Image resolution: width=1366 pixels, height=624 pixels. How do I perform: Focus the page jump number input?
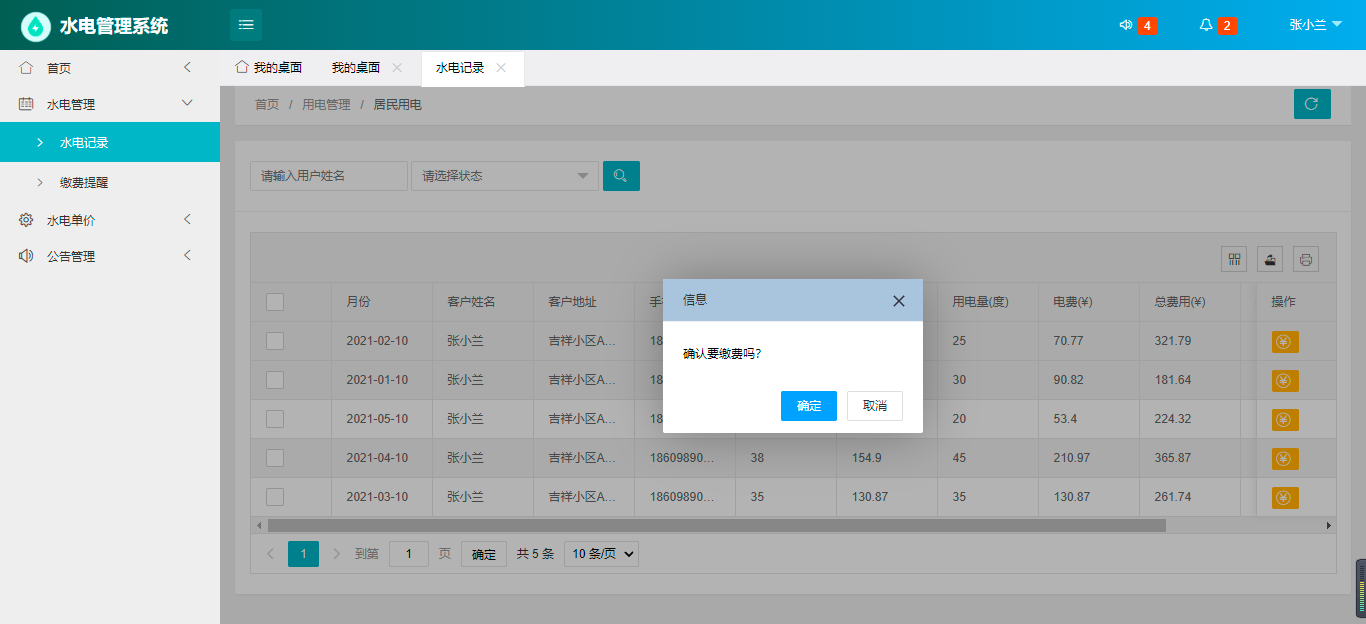coord(409,554)
